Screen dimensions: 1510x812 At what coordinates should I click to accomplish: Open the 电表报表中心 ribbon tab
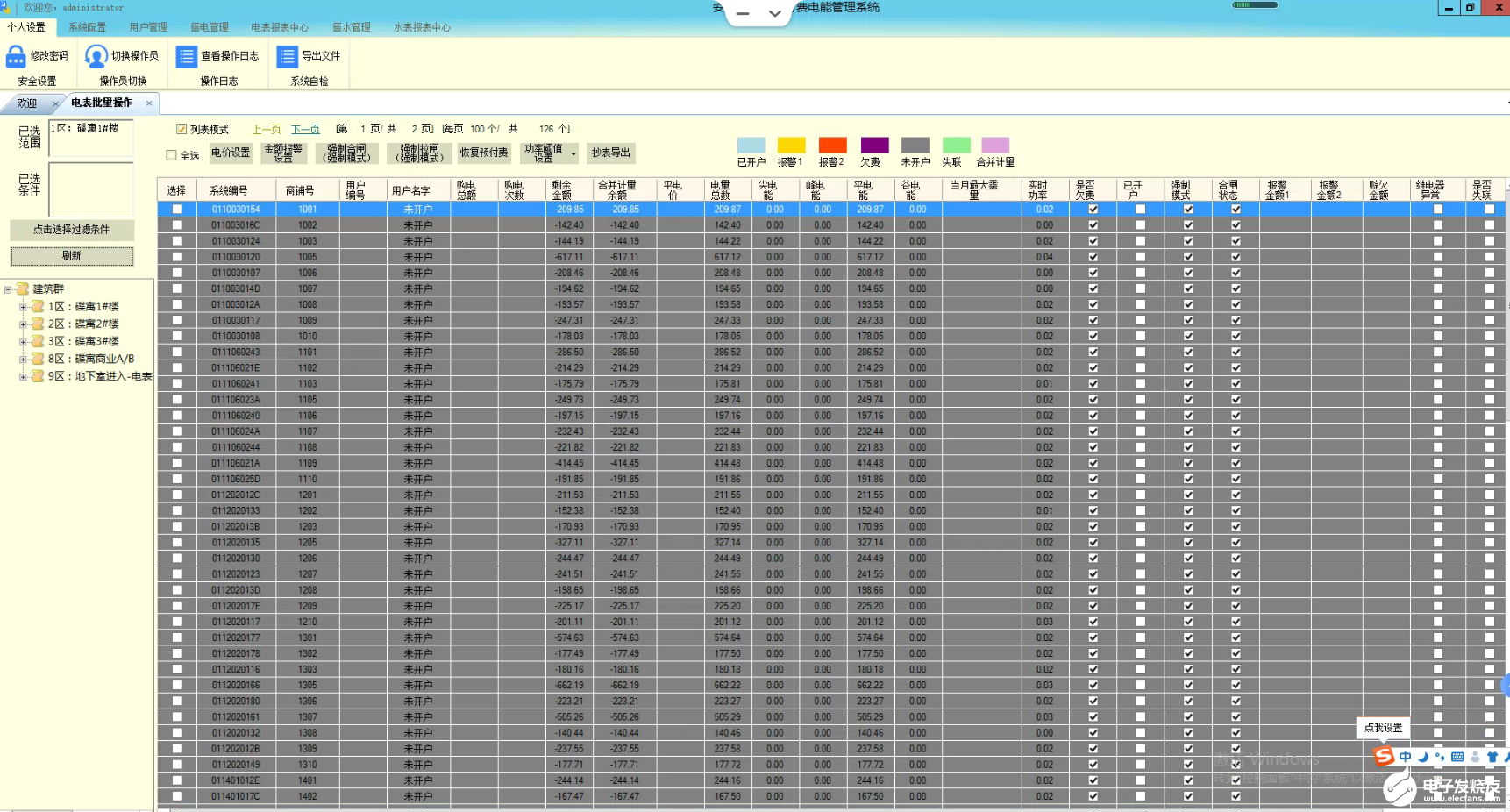(280, 27)
